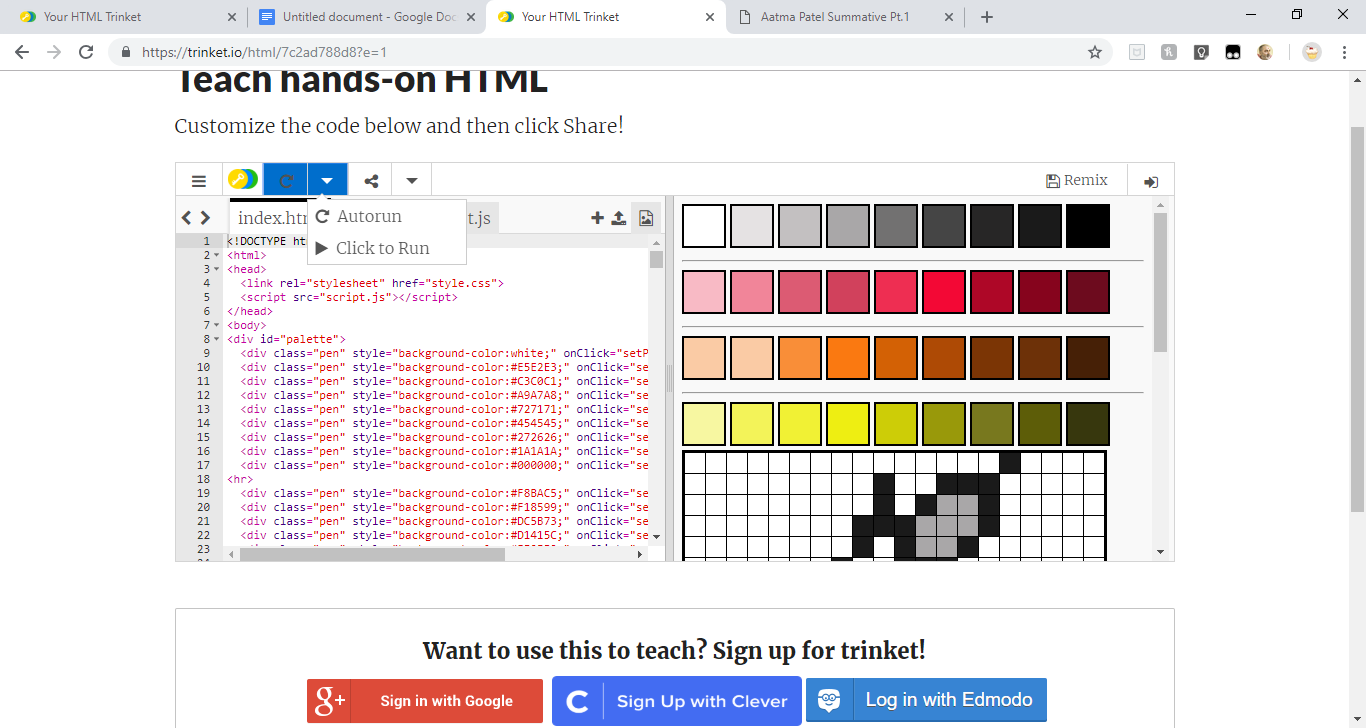Pick the dark olive green swatch
Screen dimensions: 1366x728
[1088, 424]
